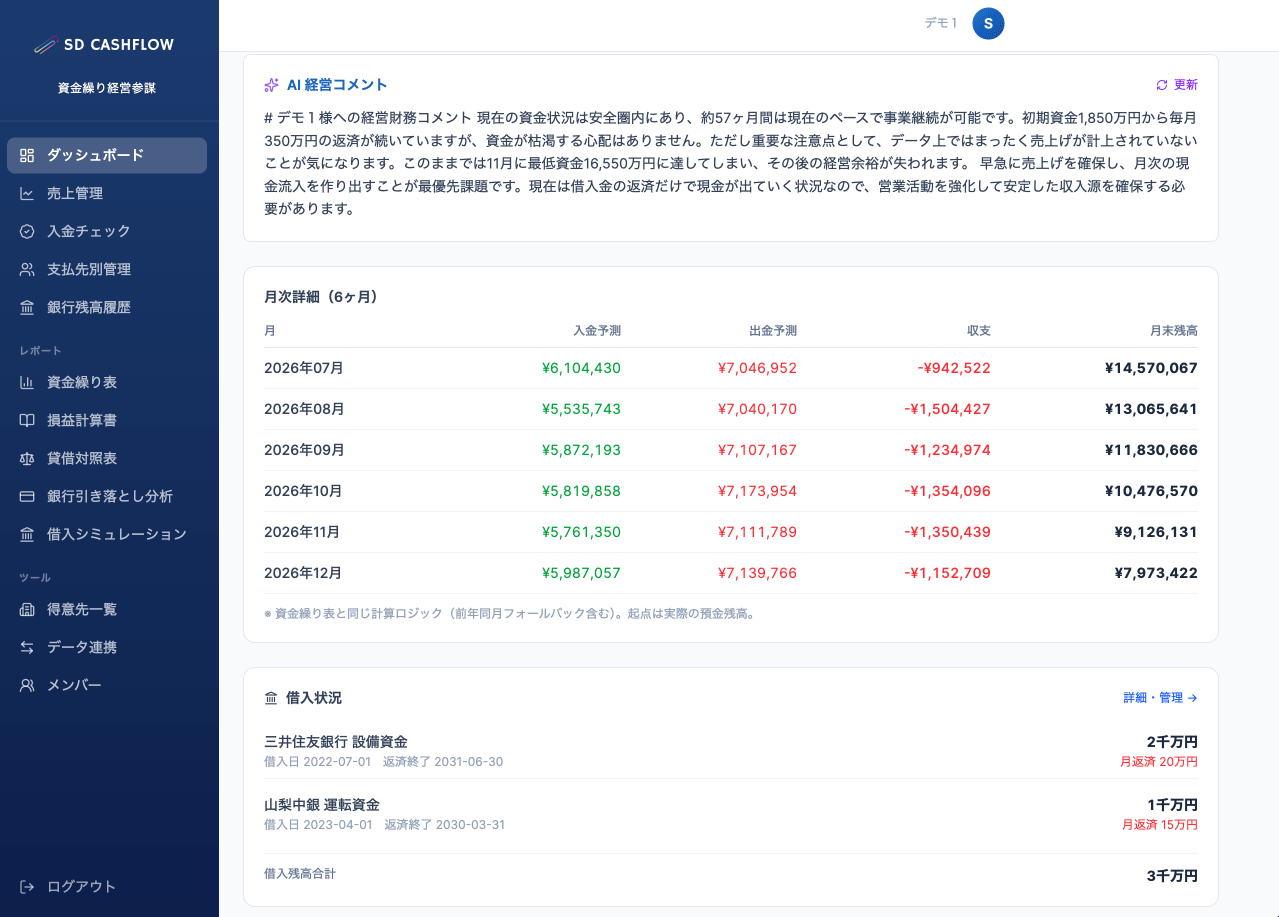Image resolution: width=1279 pixels, height=917 pixels.
Task: Click the SD CASHFLOW brand title
Action: (118, 45)
